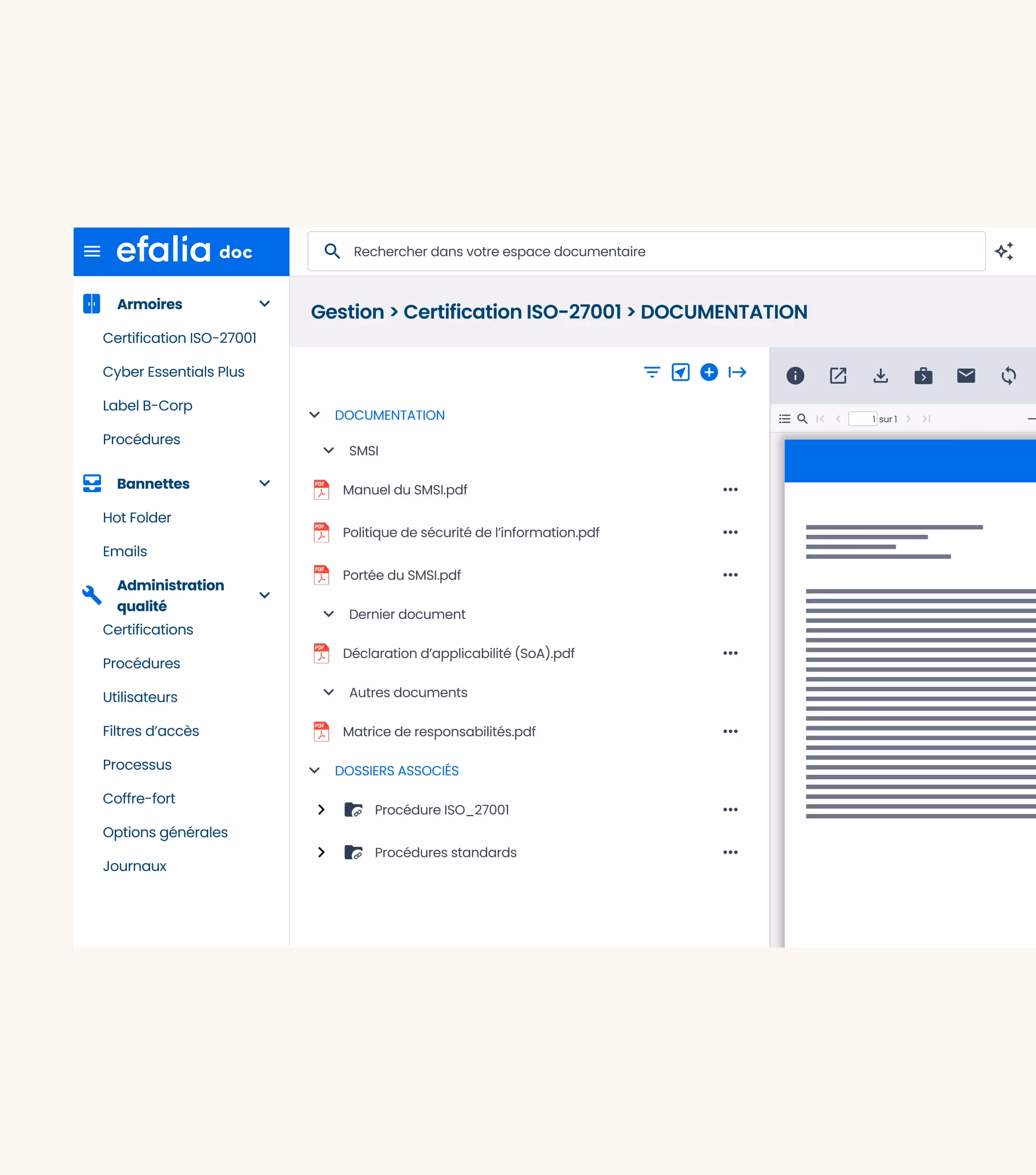This screenshot has height=1175, width=1036.
Task: Open Procédures under Armoires
Action: click(141, 439)
